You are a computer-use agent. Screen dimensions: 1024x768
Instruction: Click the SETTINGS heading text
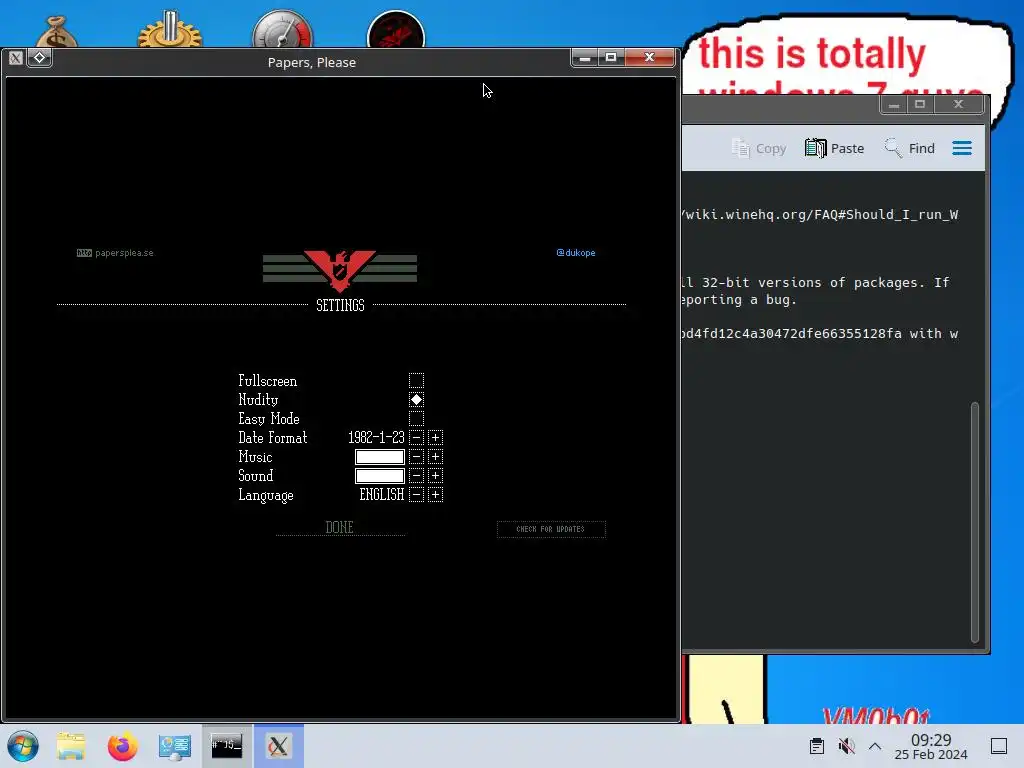point(340,305)
